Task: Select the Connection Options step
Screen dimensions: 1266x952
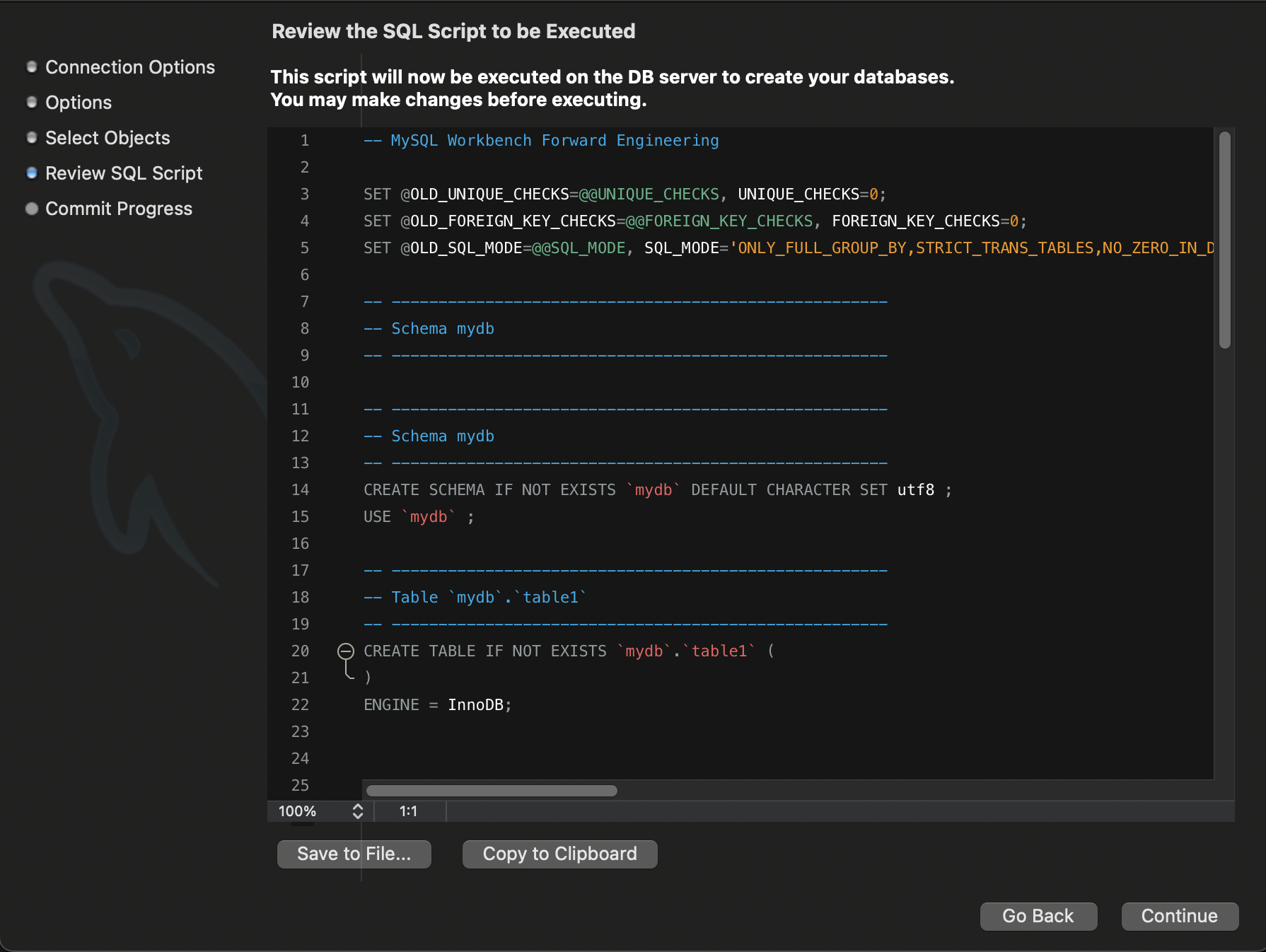Action: pos(130,67)
